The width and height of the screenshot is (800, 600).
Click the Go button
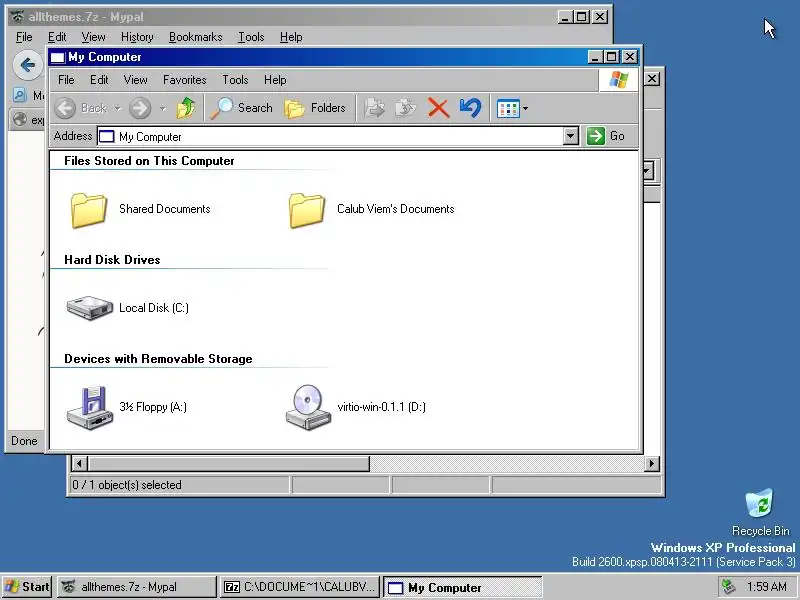pyautogui.click(x=606, y=136)
